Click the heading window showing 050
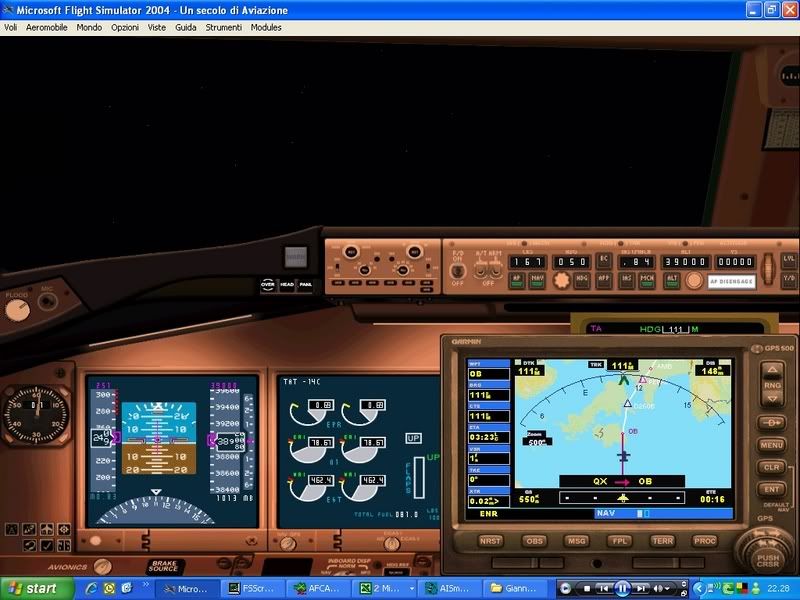The image size is (800, 600). (x=572, y=262)
